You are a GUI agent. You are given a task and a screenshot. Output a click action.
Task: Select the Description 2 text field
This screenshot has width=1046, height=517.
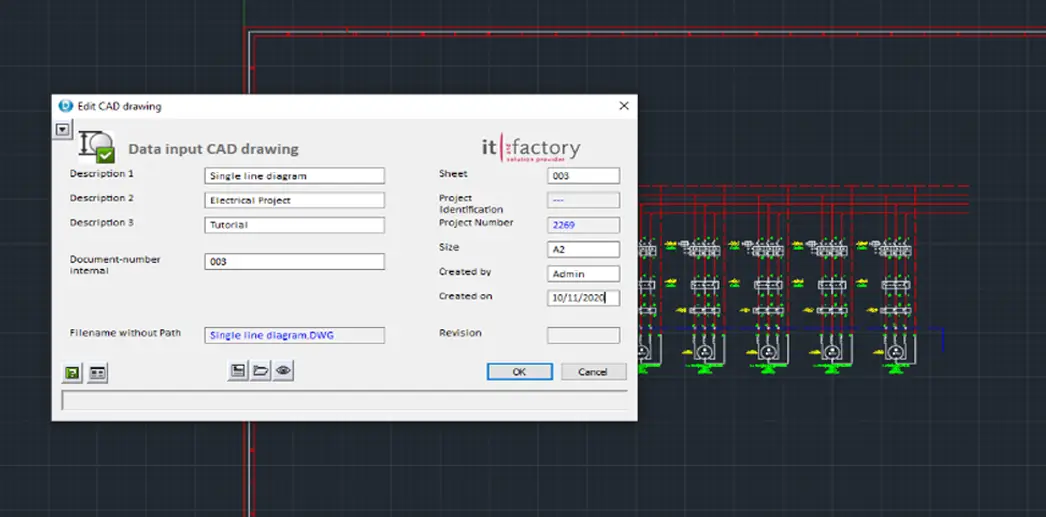pyautogui.click(x=294, y=200)
